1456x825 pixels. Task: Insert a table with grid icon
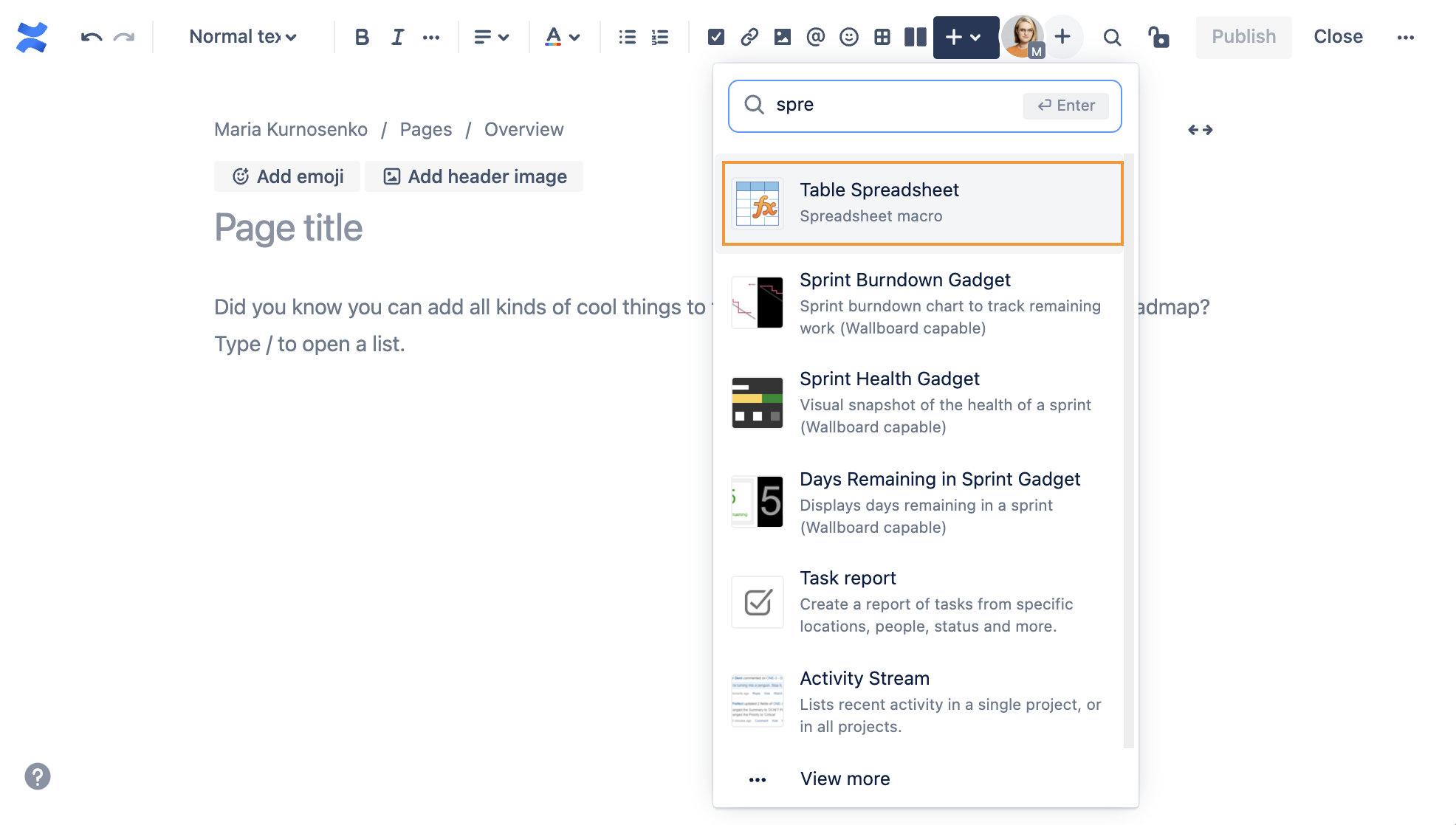(x=882, y=37)
